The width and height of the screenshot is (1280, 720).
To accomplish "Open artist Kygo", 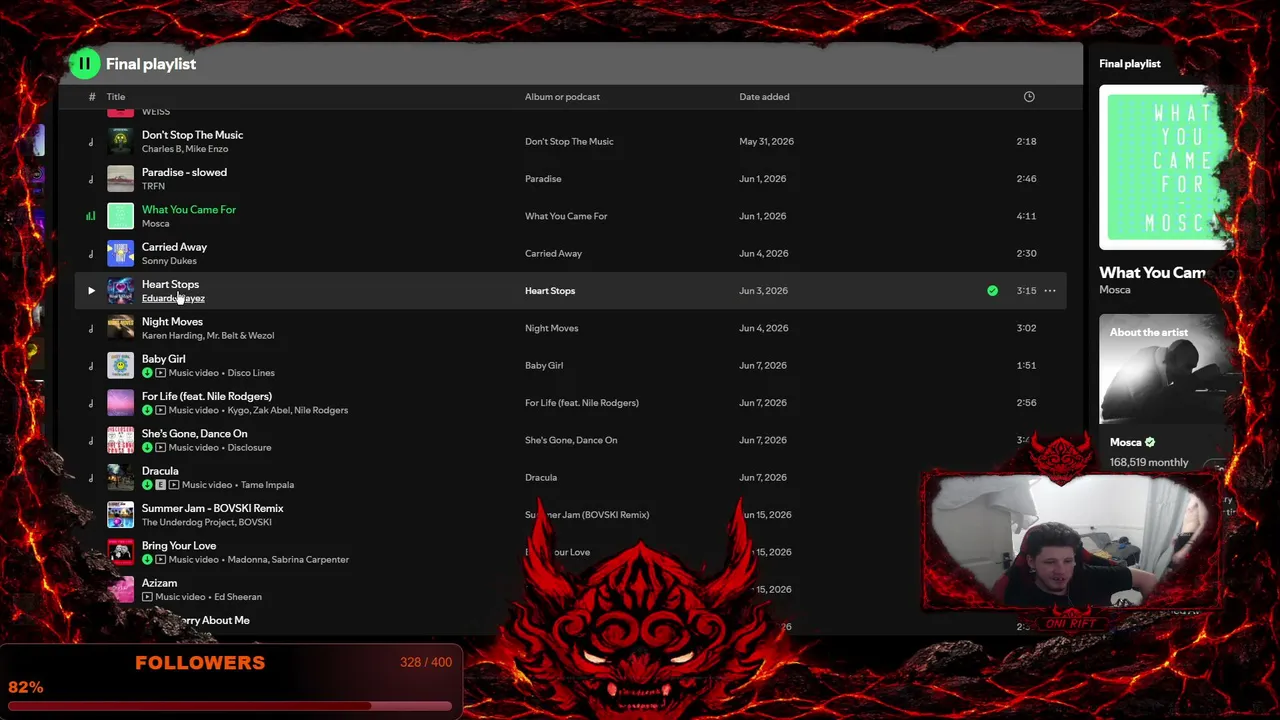I will pyautogui.click(x=238, y=410).
